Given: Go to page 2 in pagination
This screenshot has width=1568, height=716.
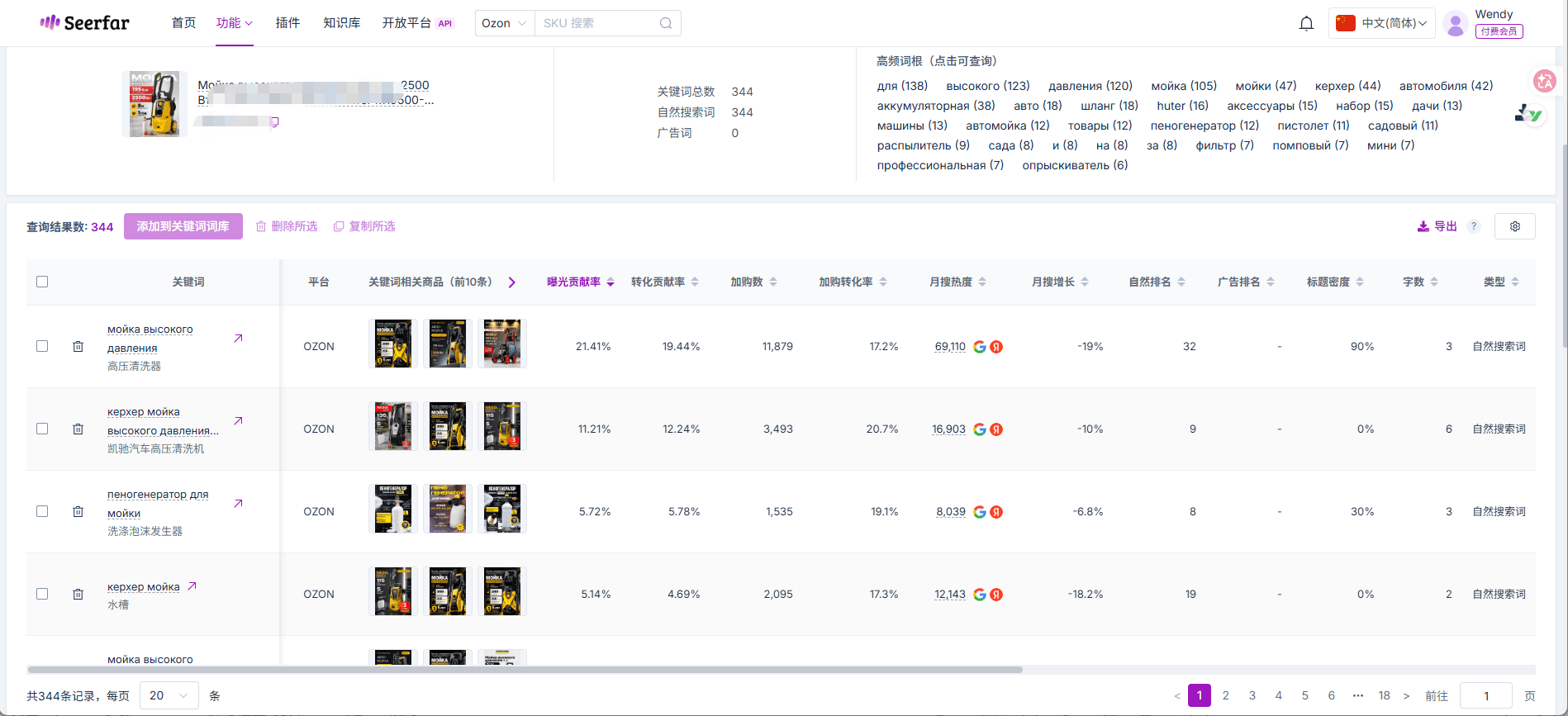Looking at the screenshot, I should [x=1226, y=695].
